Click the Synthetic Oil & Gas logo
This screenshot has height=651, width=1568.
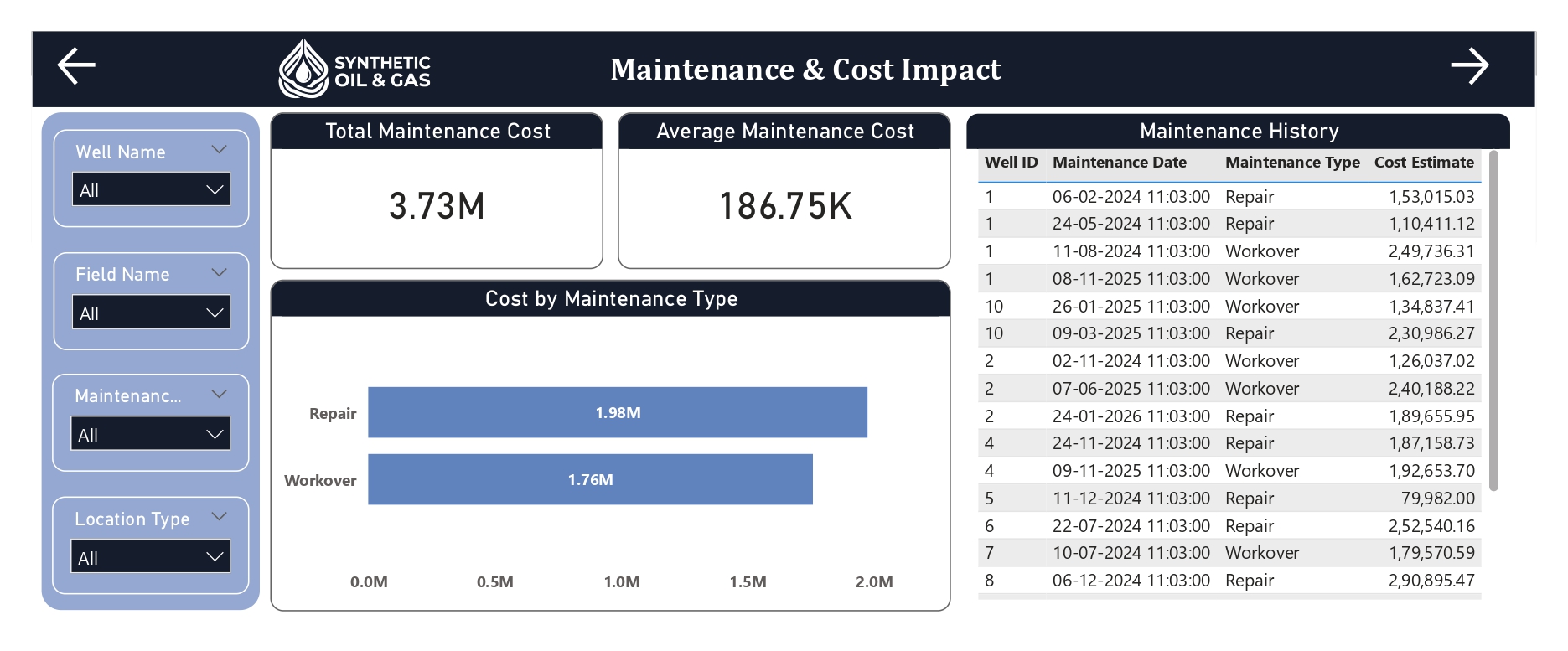(x=354, y=69)
